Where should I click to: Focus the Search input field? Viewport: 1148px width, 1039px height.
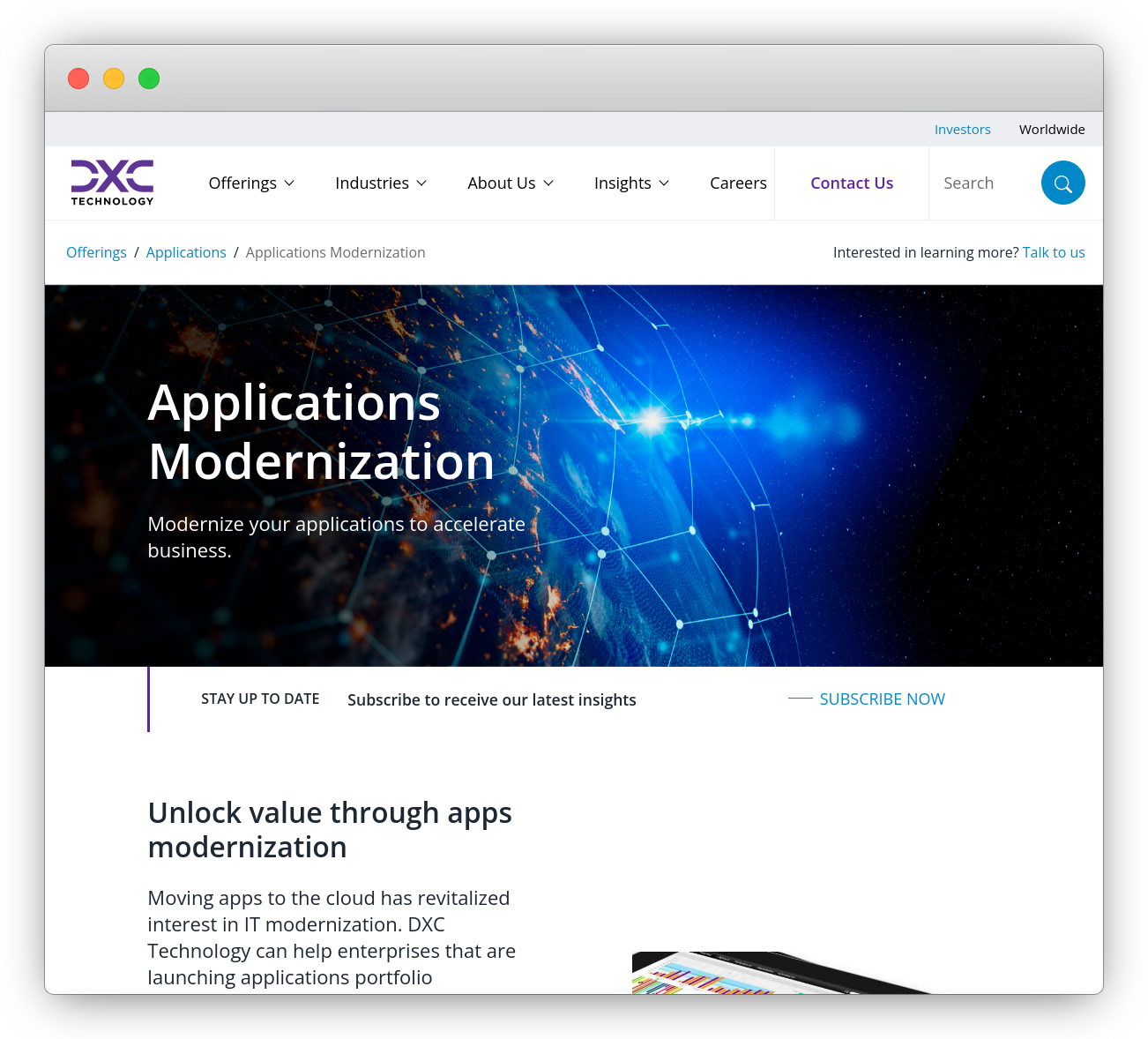point(985,183)
